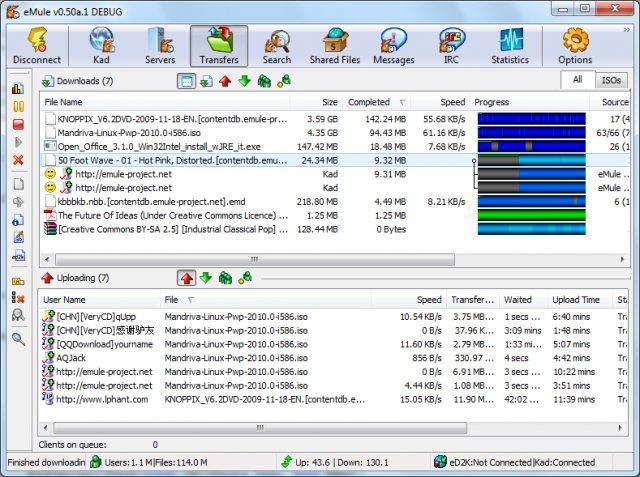This screenshot has height=477, width=640.
Task: Click the red up arrow in Downloads toolbar
Action: [x=225, y=81]
